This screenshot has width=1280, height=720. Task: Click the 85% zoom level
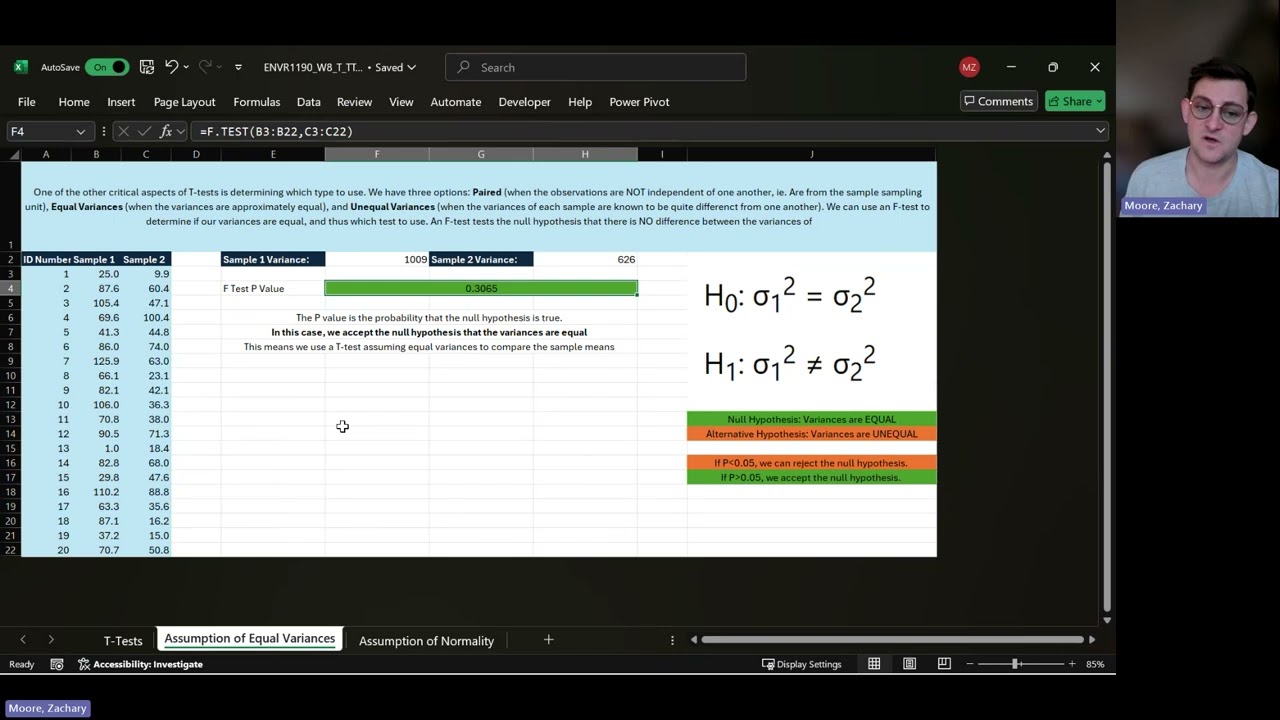tap(1095, 664)
